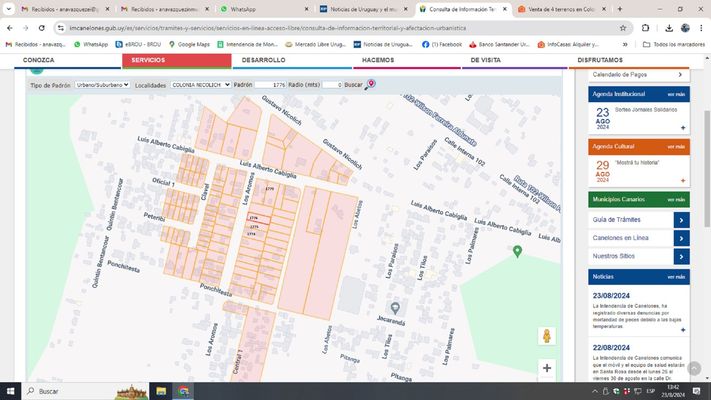Click the Padrón number input field
Screen dimensions: 711x400
tap(271, 86)
